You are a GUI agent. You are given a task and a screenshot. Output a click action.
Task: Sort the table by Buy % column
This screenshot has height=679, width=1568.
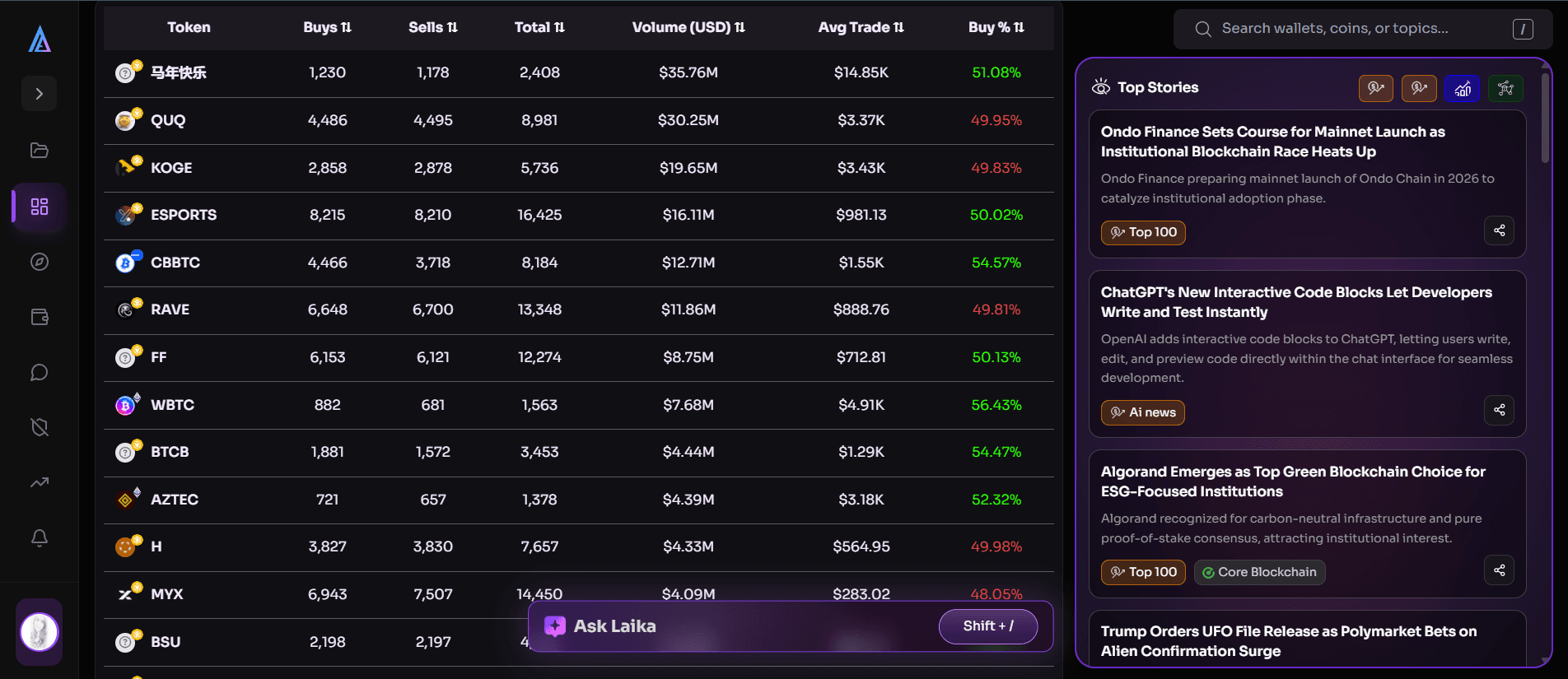tap(996, 27)
